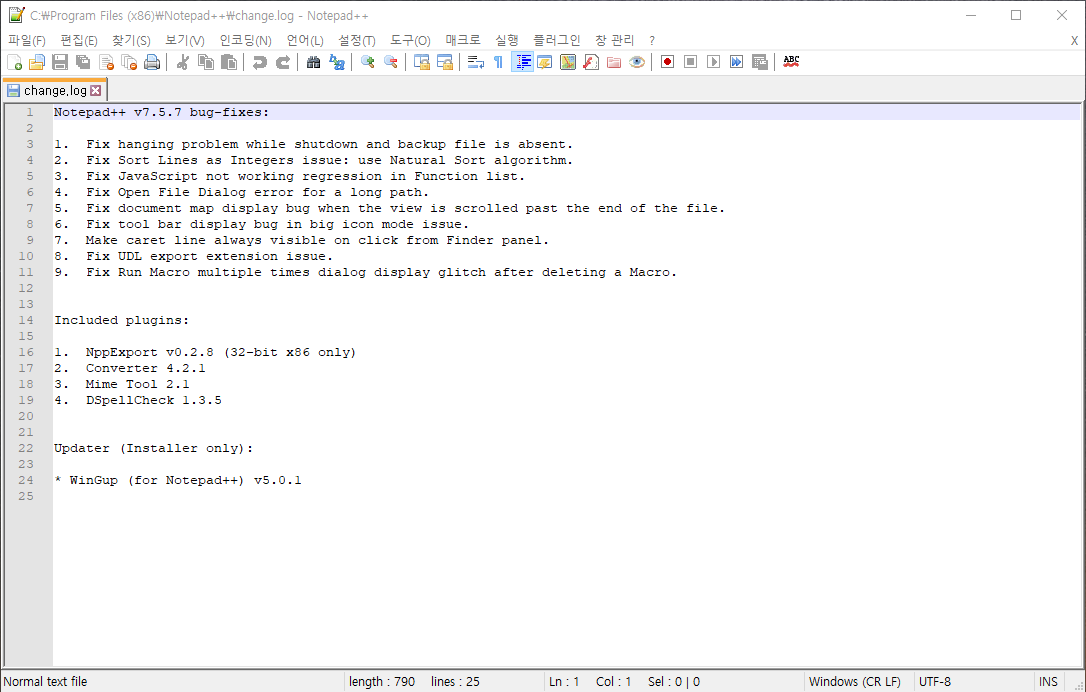The height and width of the screenshot is (692, 1086).
Task: Open the 창 관리 menu
Action: click(614, 41)
